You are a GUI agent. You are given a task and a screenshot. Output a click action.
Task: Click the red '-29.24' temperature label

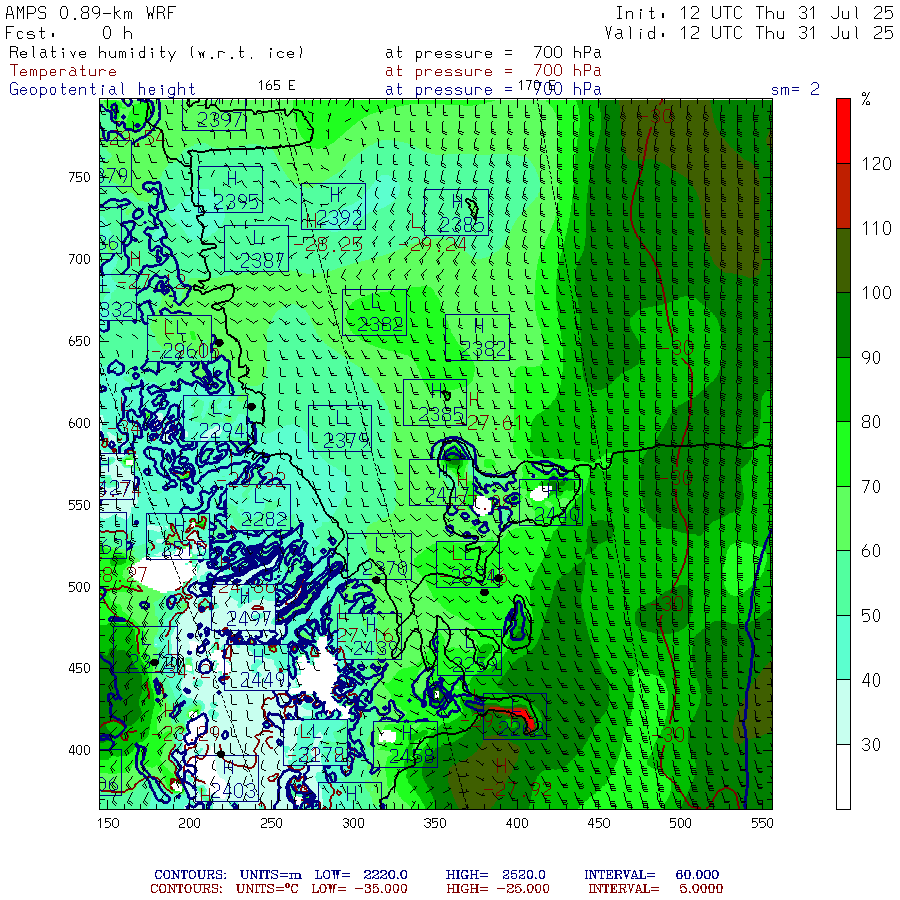(x=432, y=245)
